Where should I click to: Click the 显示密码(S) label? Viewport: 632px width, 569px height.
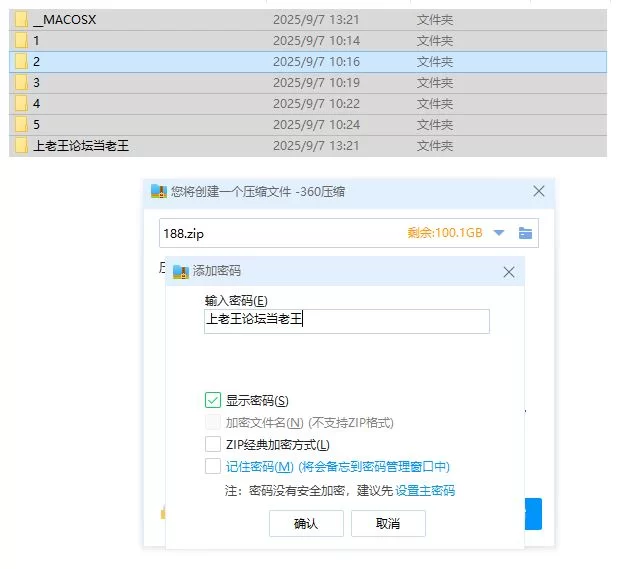pyautogui.click(x=257, y=401)
